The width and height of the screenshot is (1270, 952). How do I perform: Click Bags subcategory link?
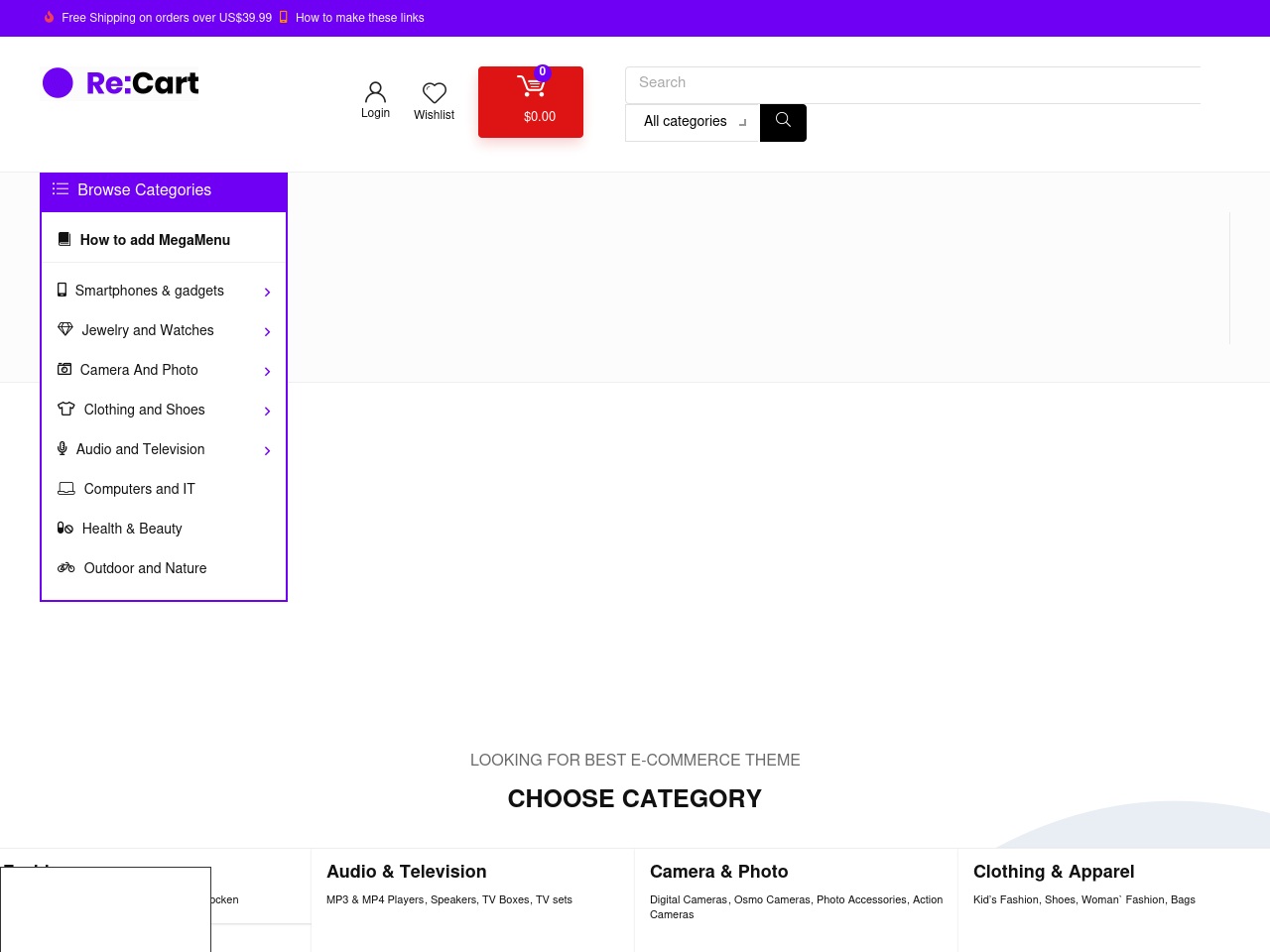click(1184, 899)
